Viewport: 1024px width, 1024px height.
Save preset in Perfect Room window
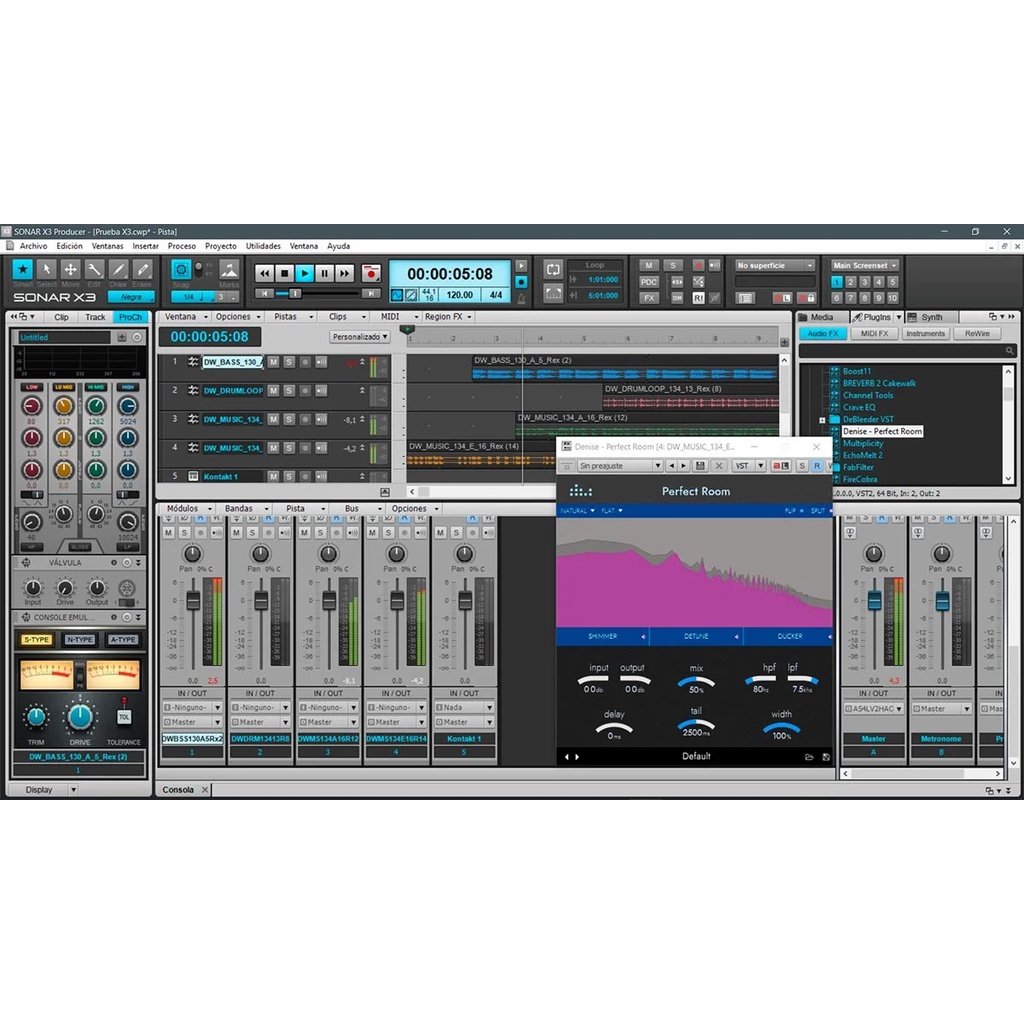point(700,466)
